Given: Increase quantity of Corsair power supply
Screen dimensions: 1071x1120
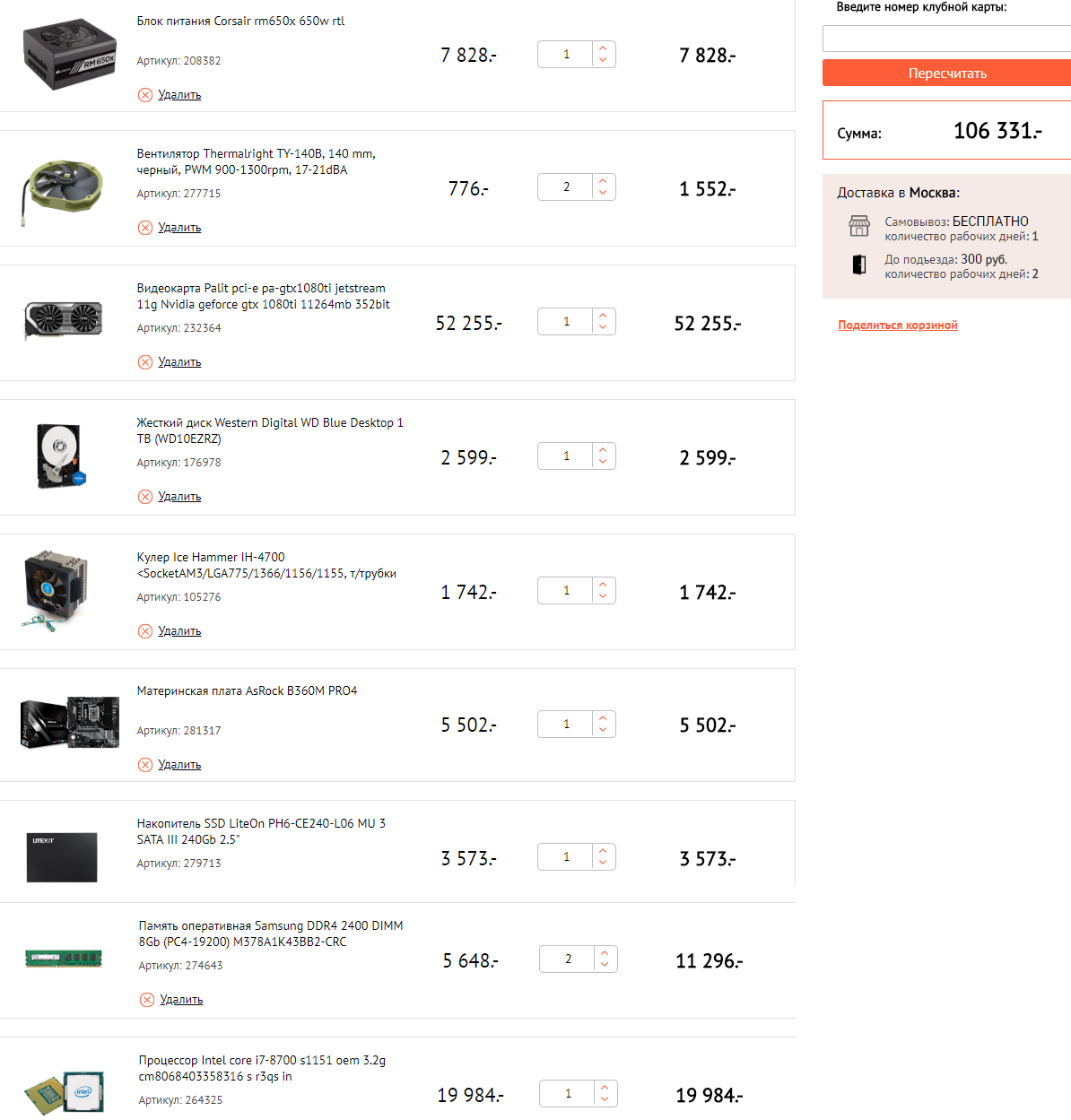Looking at the screenshot, I should 603,48.
